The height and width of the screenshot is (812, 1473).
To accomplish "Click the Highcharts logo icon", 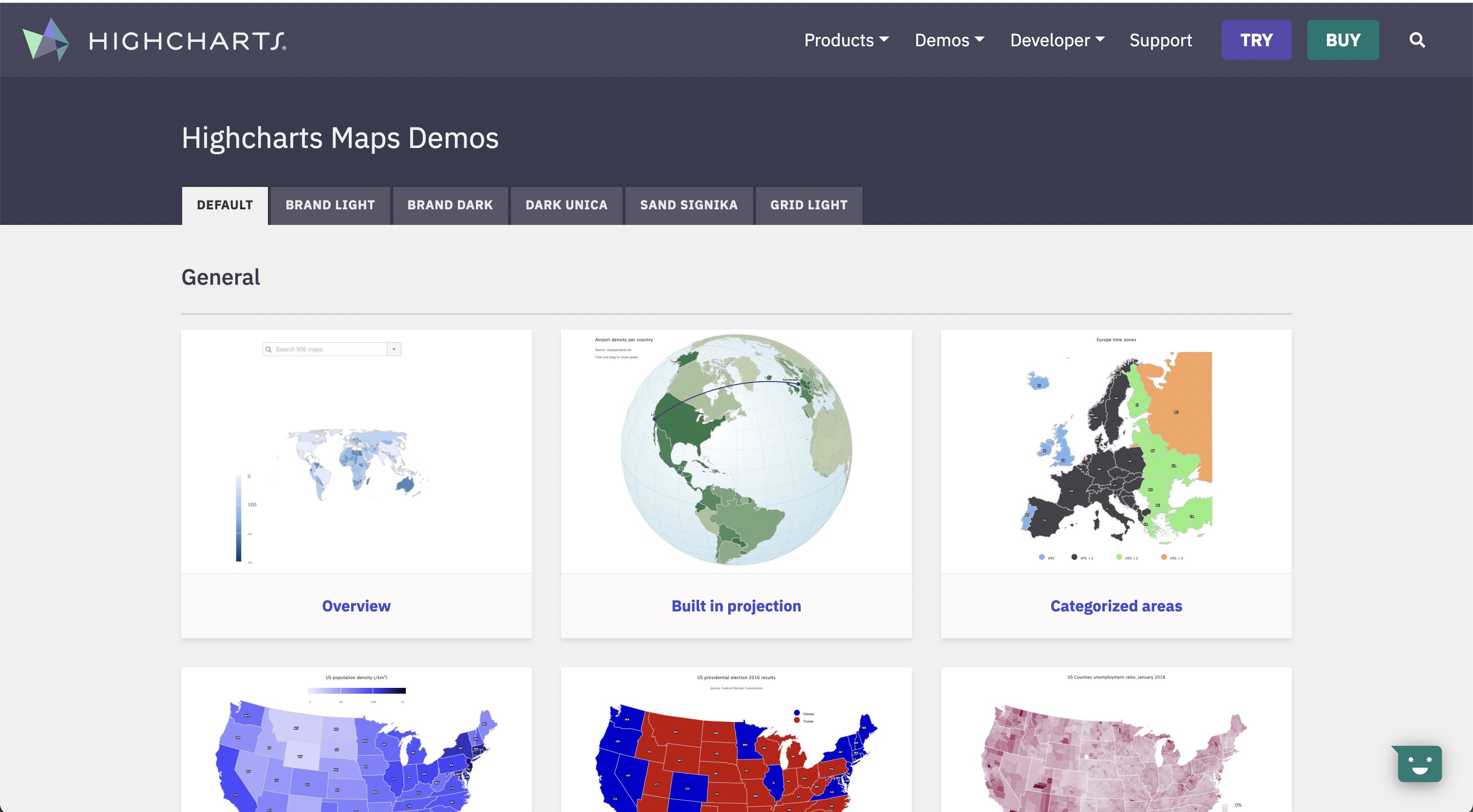I will click(46, 39).
